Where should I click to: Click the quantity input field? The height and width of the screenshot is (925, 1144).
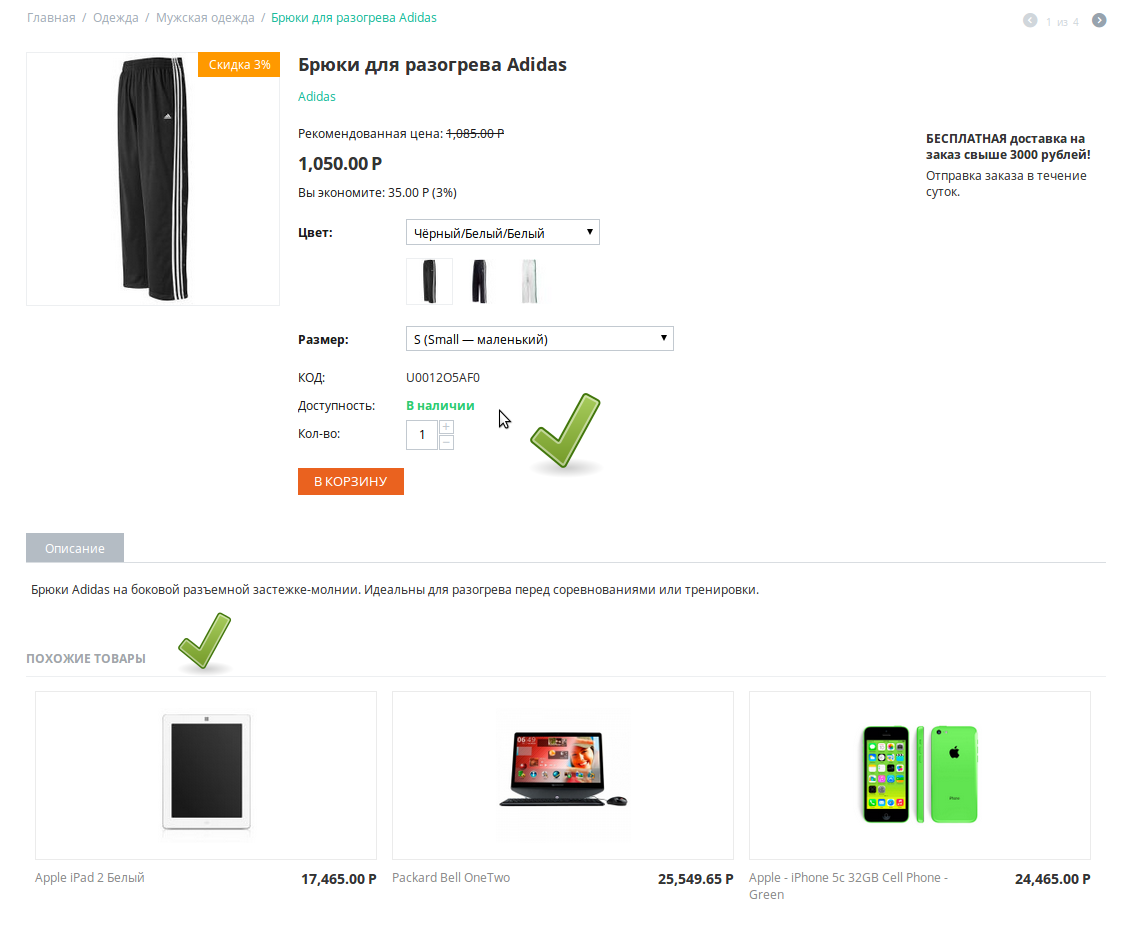coord(422,435)
